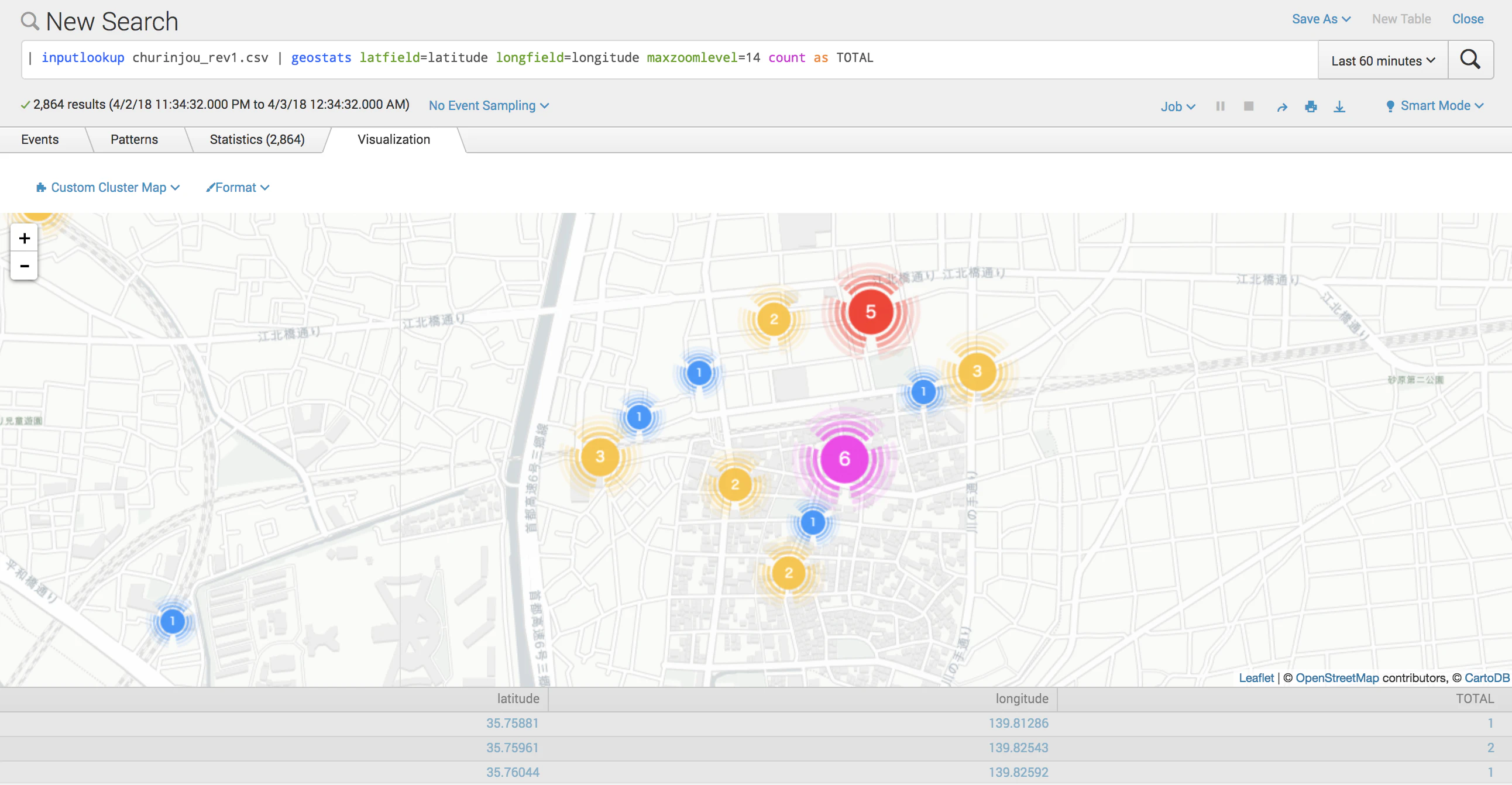This screenshot has width=1512, height=785.
Task: Run the search with the magnifier button
Action: [x=1470, y=60]
